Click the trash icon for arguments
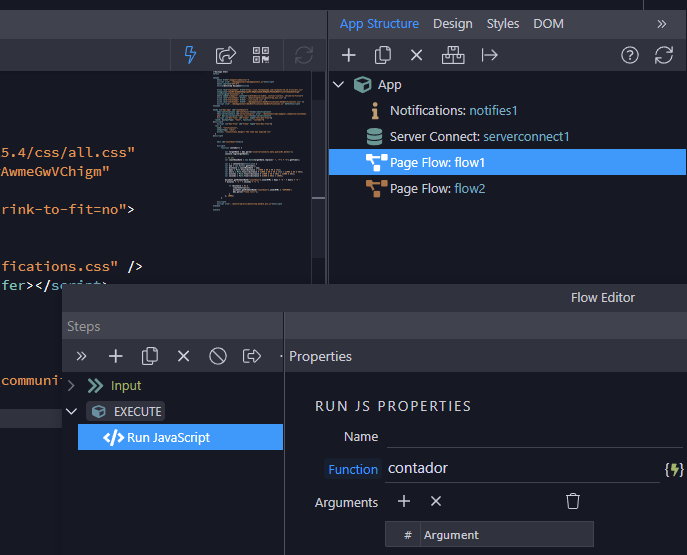This screenshot has width=687, height=555. click(573, 501)
